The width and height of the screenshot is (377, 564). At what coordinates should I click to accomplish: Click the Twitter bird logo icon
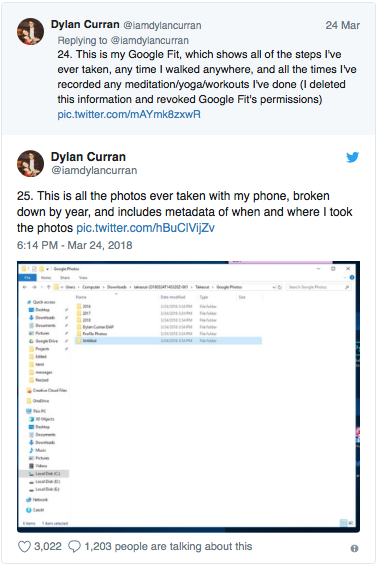353,157
